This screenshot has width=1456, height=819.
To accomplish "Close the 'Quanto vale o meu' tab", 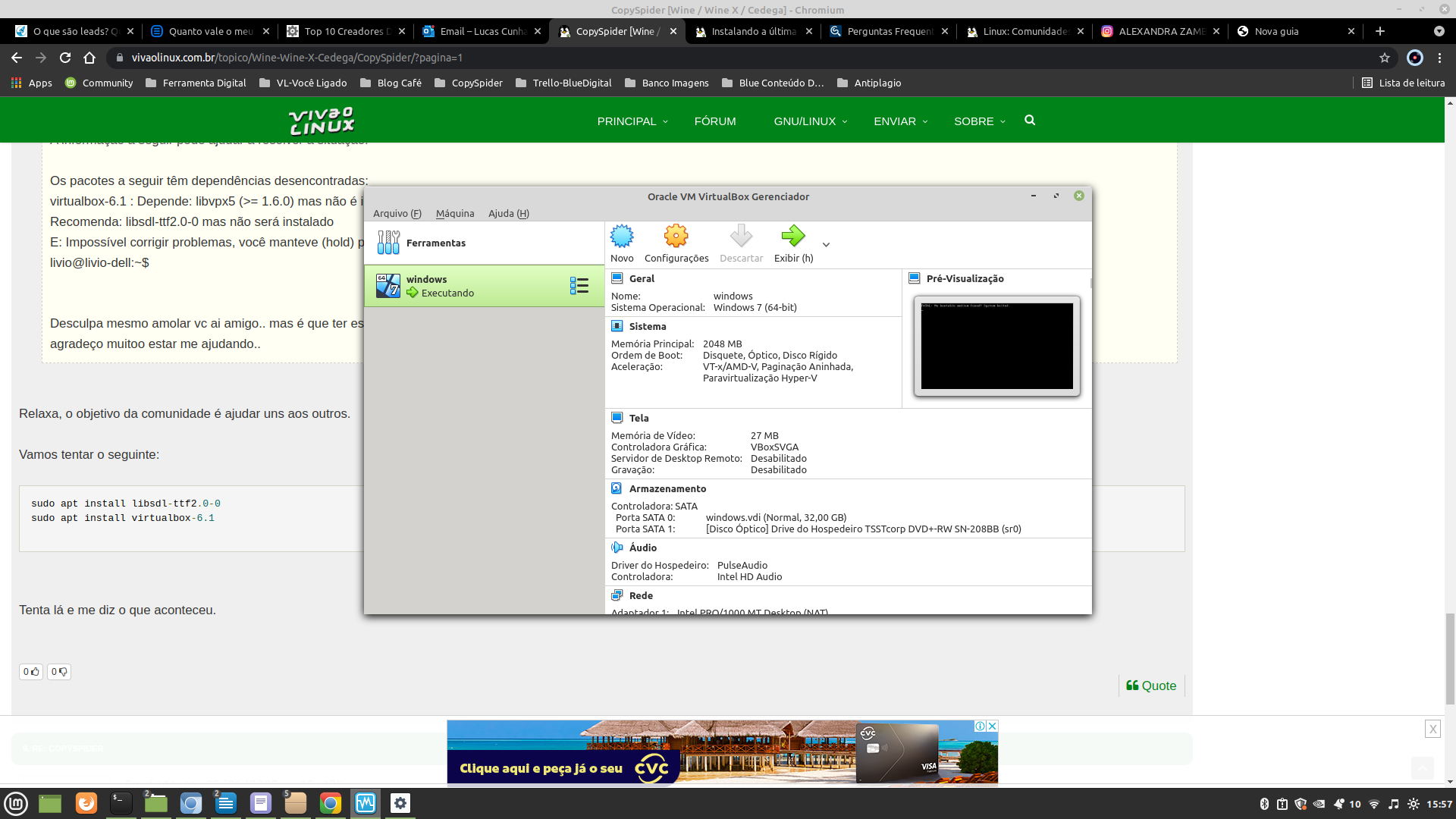I will pyautogui.click(x=266, y=31).
